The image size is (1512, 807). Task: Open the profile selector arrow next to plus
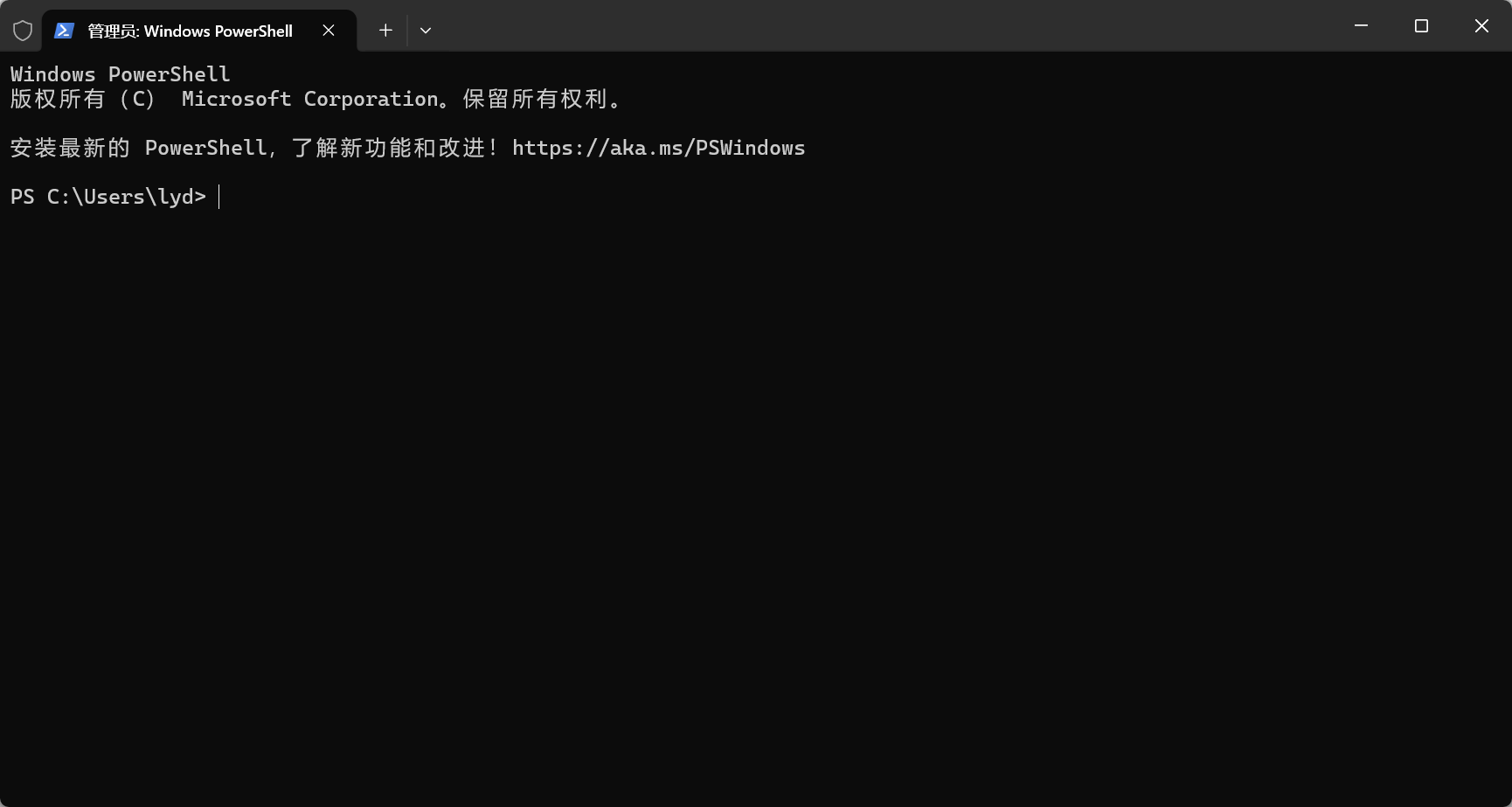[x=426, y=30]
